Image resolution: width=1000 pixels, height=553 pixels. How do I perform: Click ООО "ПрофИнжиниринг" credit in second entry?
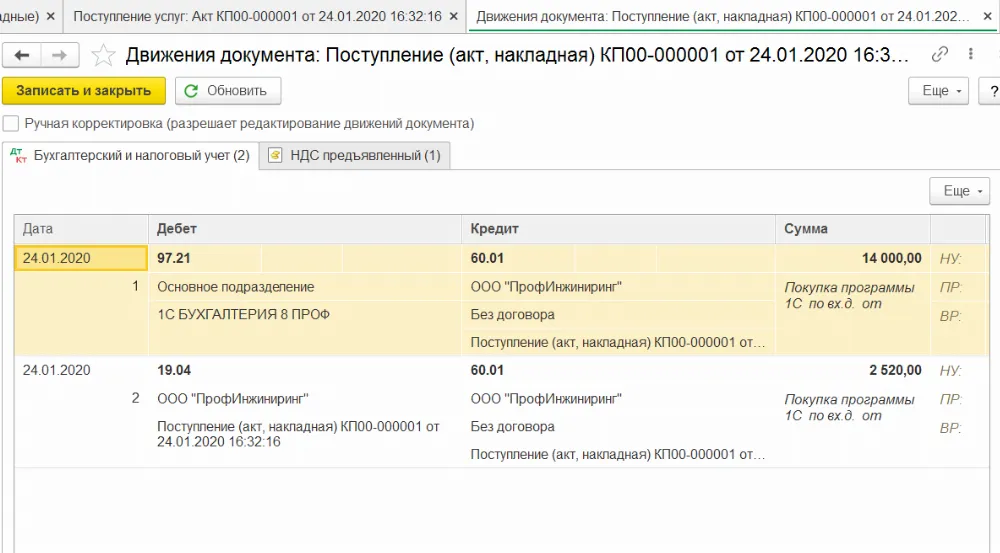tap(546, 399)
